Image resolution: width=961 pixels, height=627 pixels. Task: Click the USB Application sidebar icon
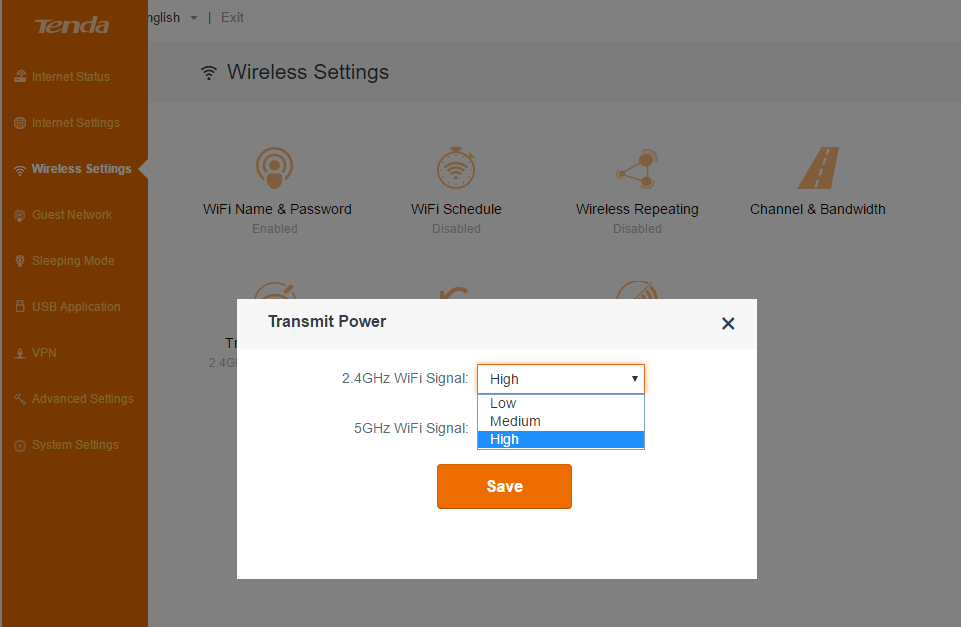[20, 307]
